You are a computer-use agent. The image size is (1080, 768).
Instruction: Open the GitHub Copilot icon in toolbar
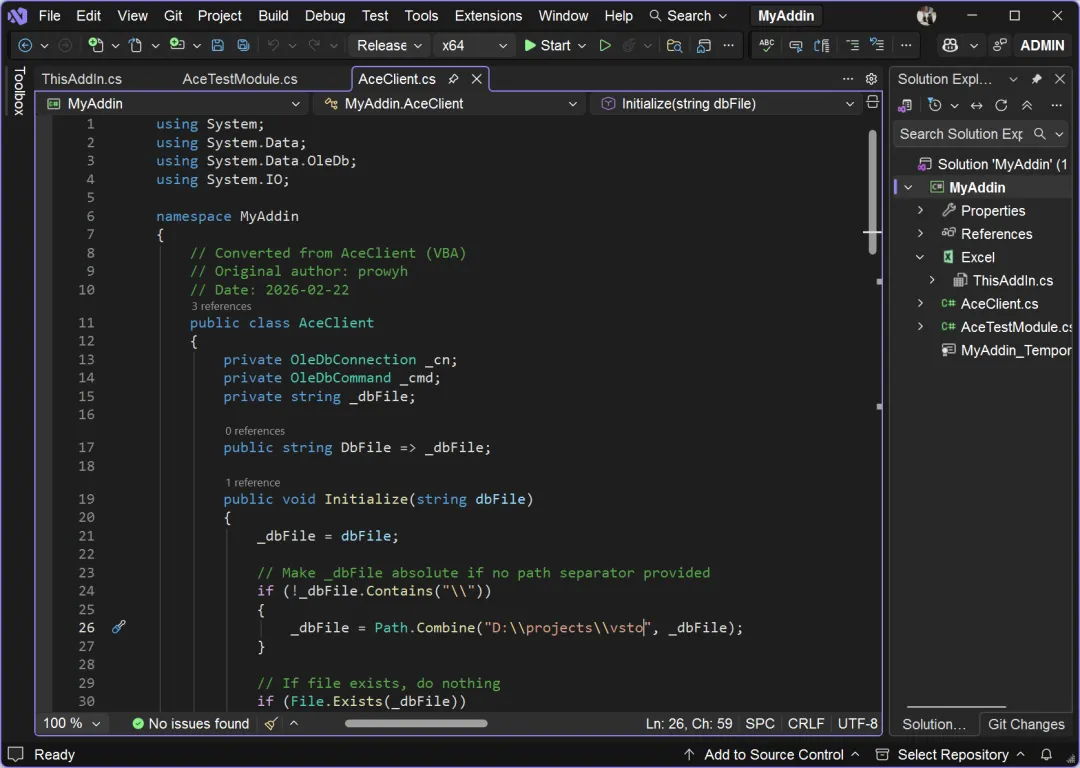[950, 46]
